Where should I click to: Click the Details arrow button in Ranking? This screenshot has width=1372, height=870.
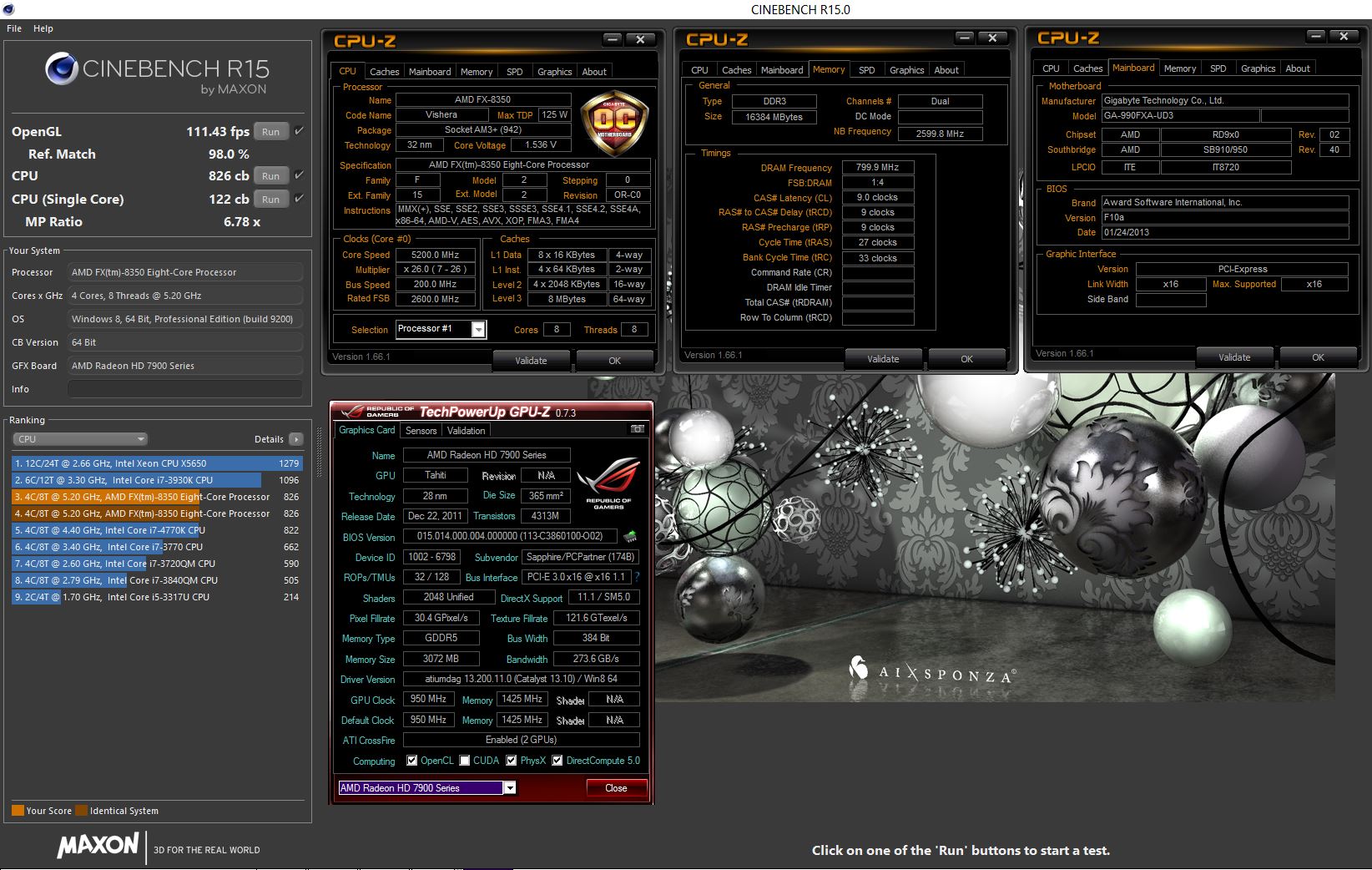coord(295,439)
